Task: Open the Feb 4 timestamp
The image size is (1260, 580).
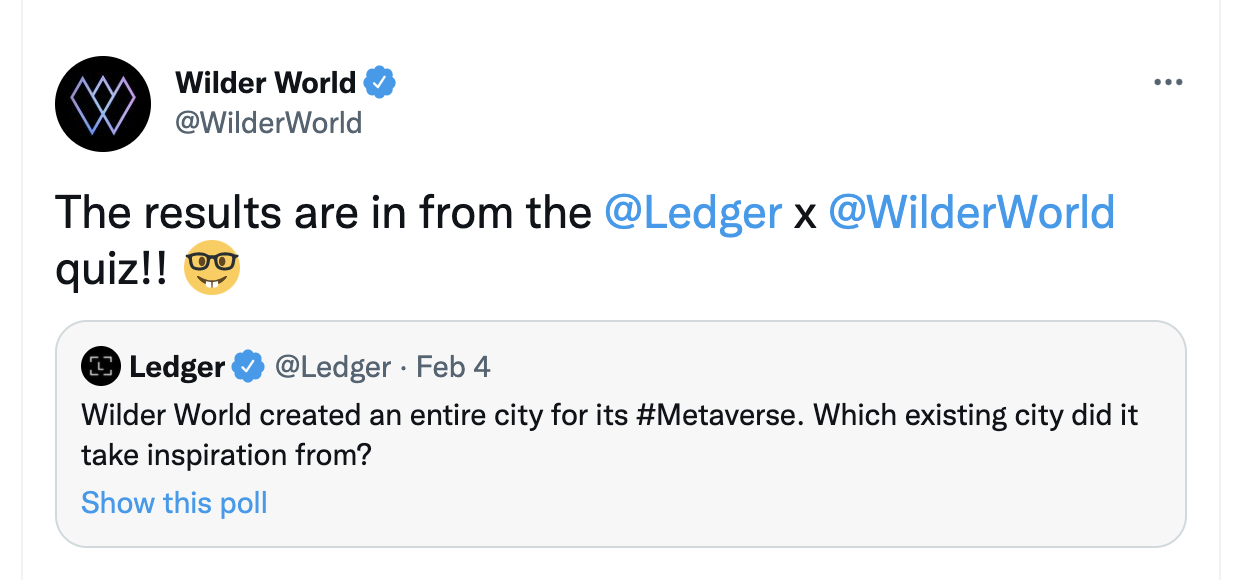Action: click(453, 367)
